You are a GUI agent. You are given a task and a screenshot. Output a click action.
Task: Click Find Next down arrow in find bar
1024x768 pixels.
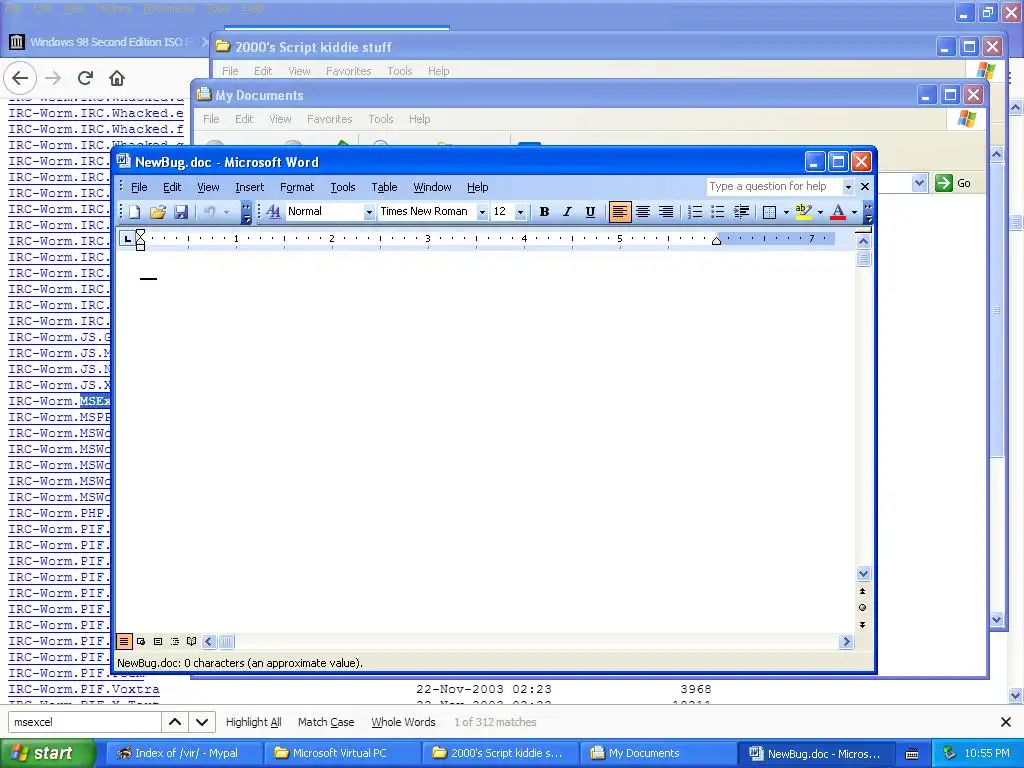pos(202,722)
